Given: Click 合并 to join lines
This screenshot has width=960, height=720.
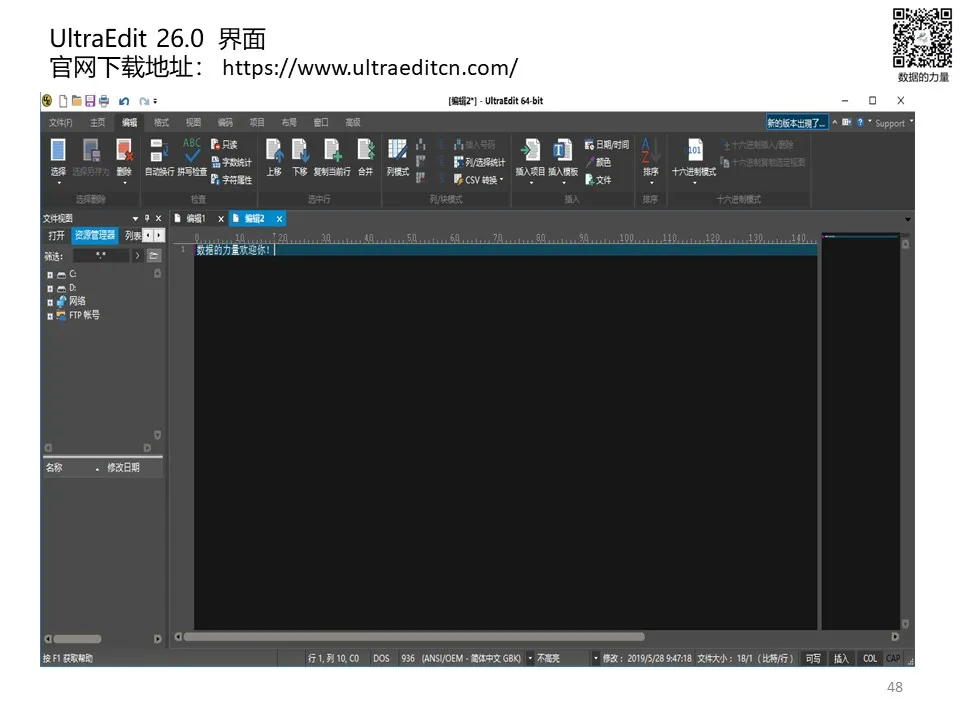Looking at the screenshot, I should (x=366, y=158).
